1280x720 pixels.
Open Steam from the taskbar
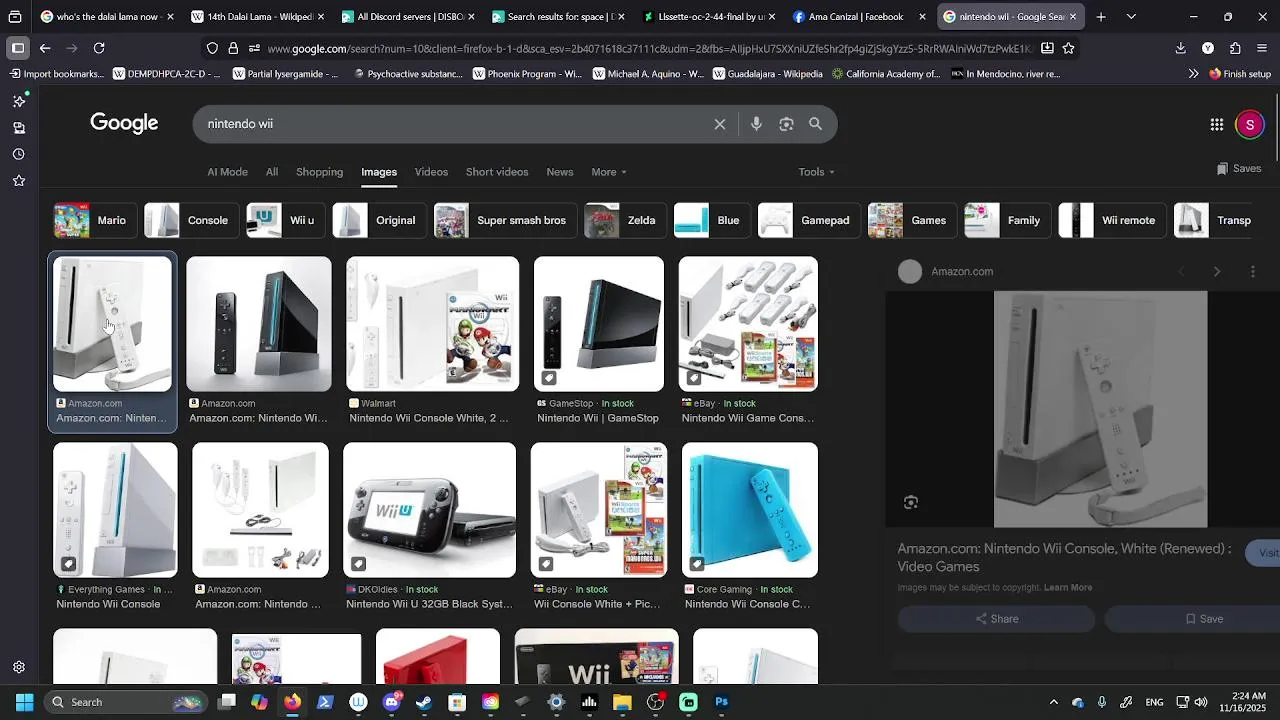pyautogui.click(x=424, y=702)
